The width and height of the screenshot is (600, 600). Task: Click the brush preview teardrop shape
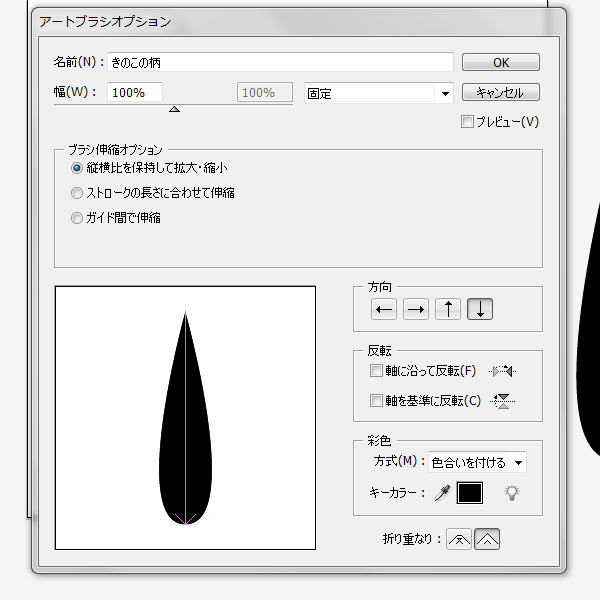click(x=185, y=418)
